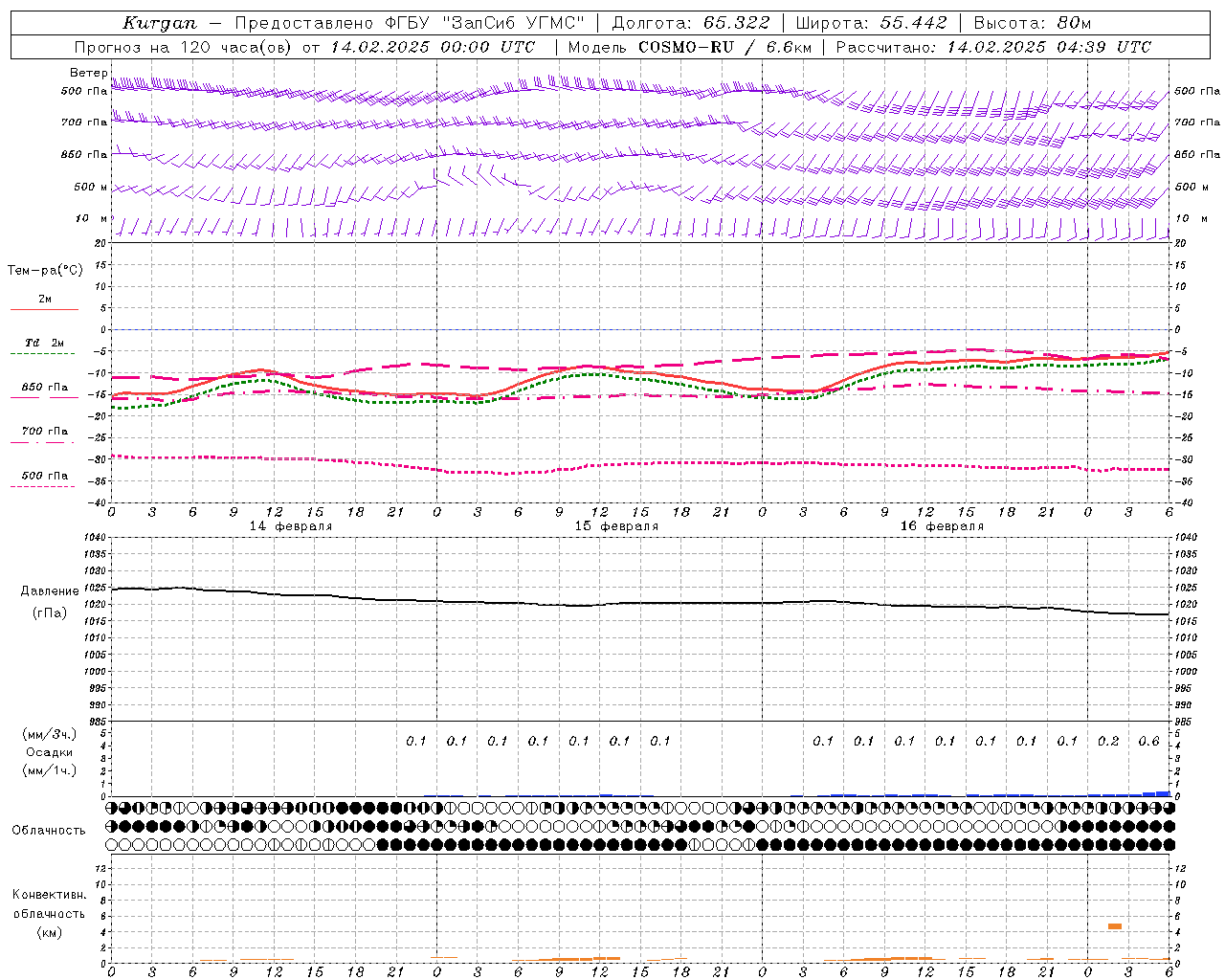Click the 0.2 precipitation value
This screenshot has width=1225, height=980.
tap(1108, 742)
